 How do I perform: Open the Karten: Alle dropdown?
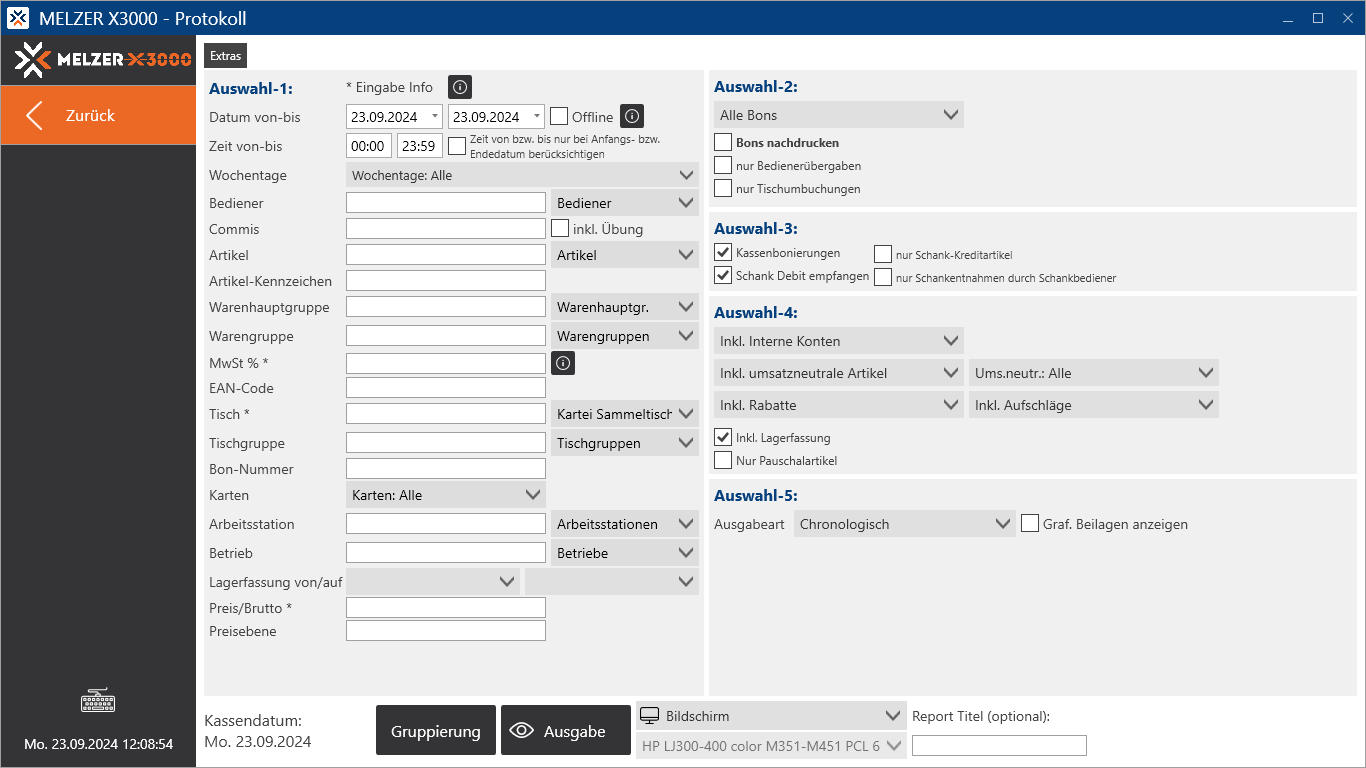(445, 495)
